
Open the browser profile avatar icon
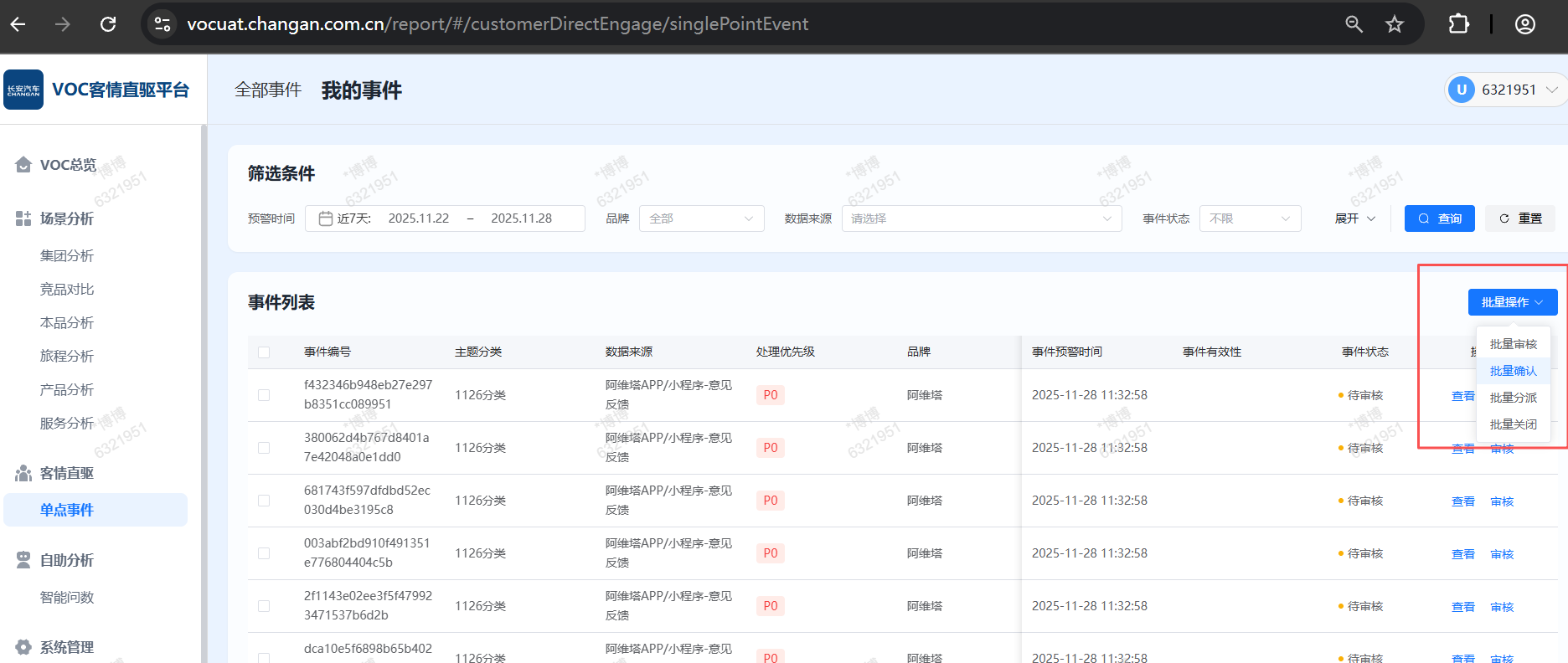tap(1524, 24)
